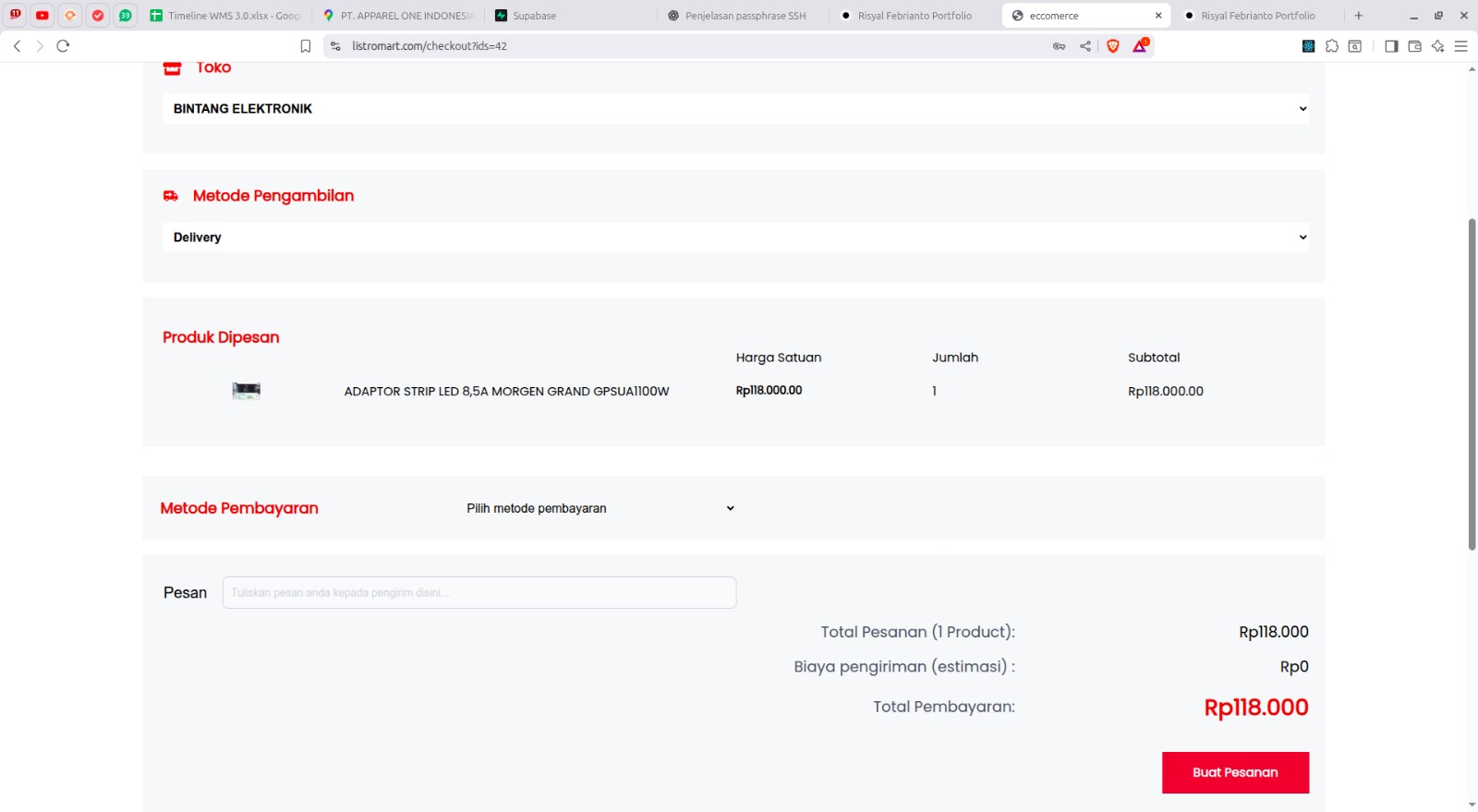Toggle the browser sidebar panel icon
Viewport: 1478px width, 812px height.
pos(1391,46)
